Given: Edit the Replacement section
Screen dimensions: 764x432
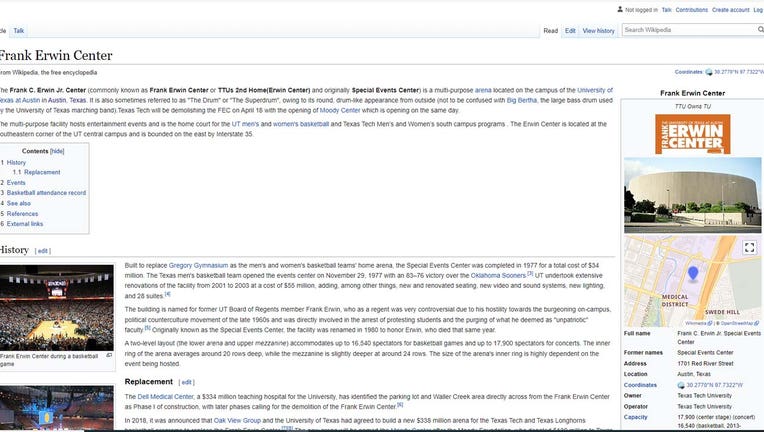Looking at the screenshot, I should 187,382.
